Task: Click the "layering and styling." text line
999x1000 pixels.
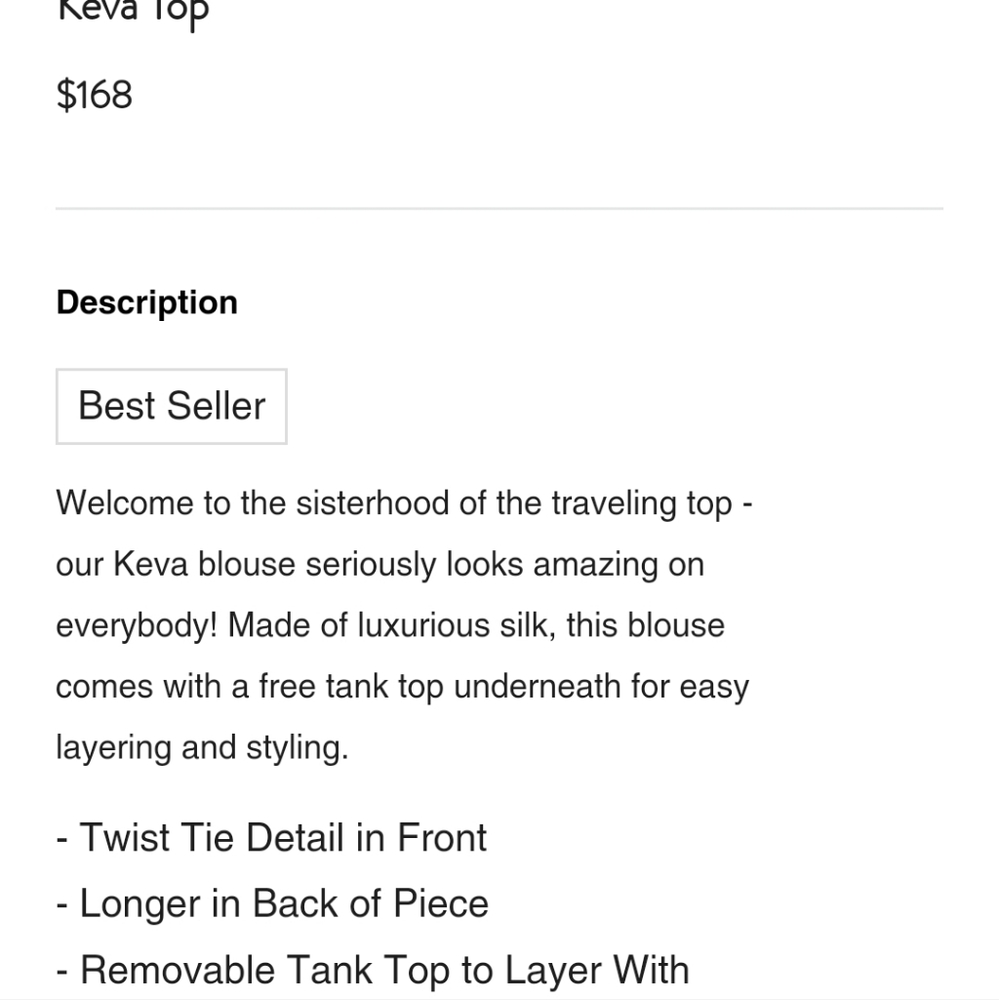Action: [x=202, y=748]
